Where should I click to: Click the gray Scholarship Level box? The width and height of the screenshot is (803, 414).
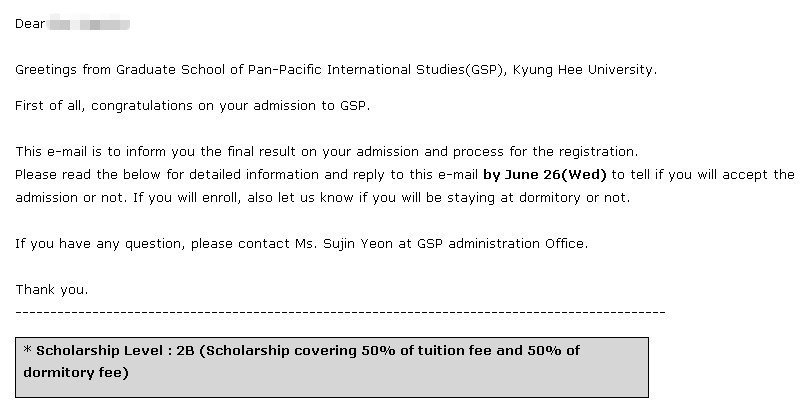point(332,367)
